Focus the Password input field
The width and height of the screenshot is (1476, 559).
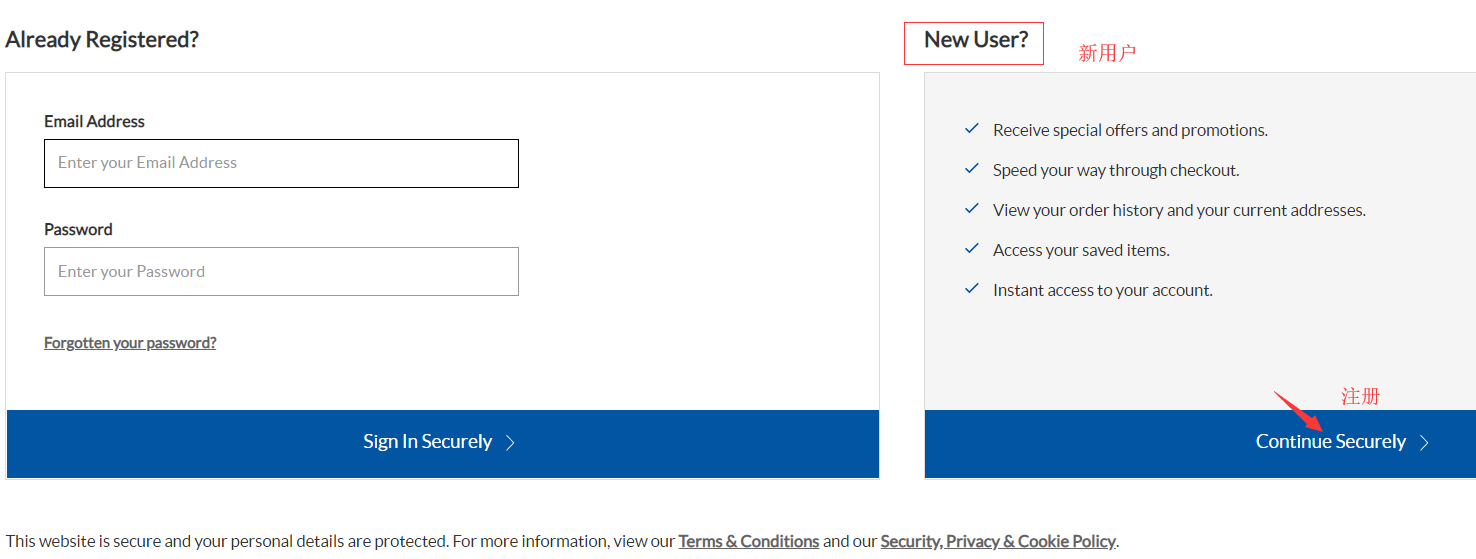[x=281, y=271]
